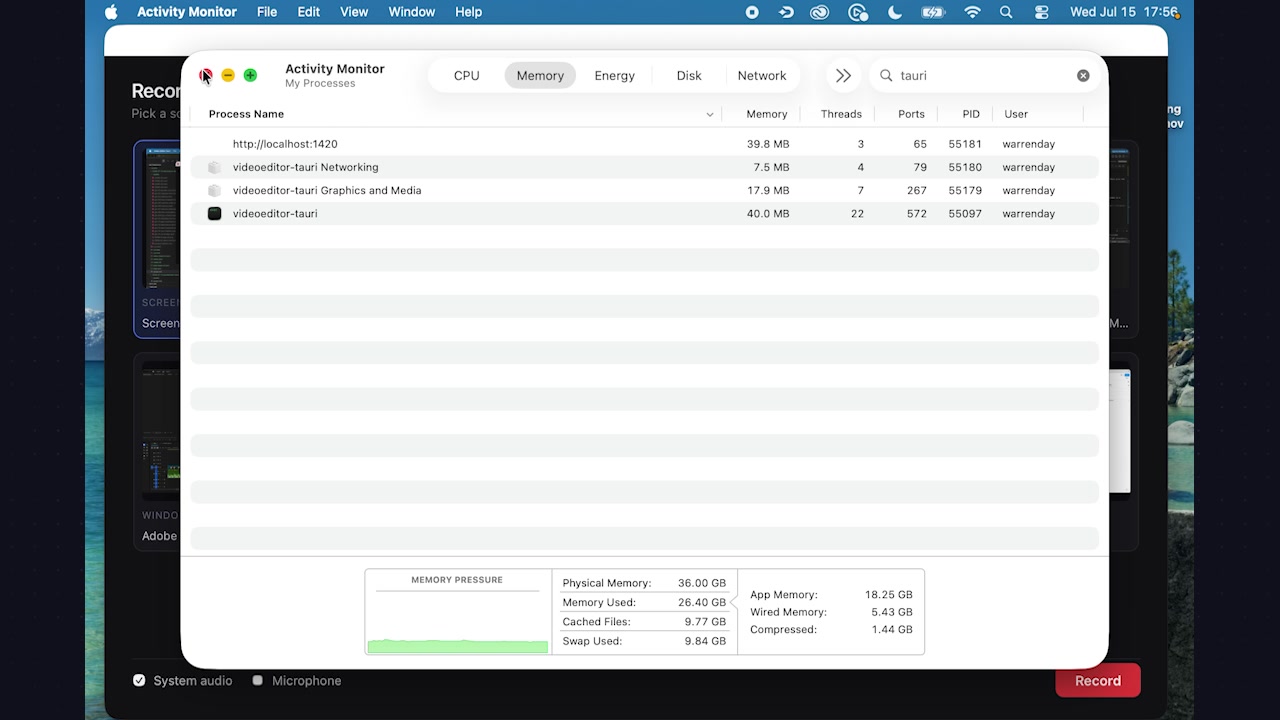Open the Activity Monitor app menu
Screen dimensions: 1280x720
pyautogui.click(x=187, y=12)
